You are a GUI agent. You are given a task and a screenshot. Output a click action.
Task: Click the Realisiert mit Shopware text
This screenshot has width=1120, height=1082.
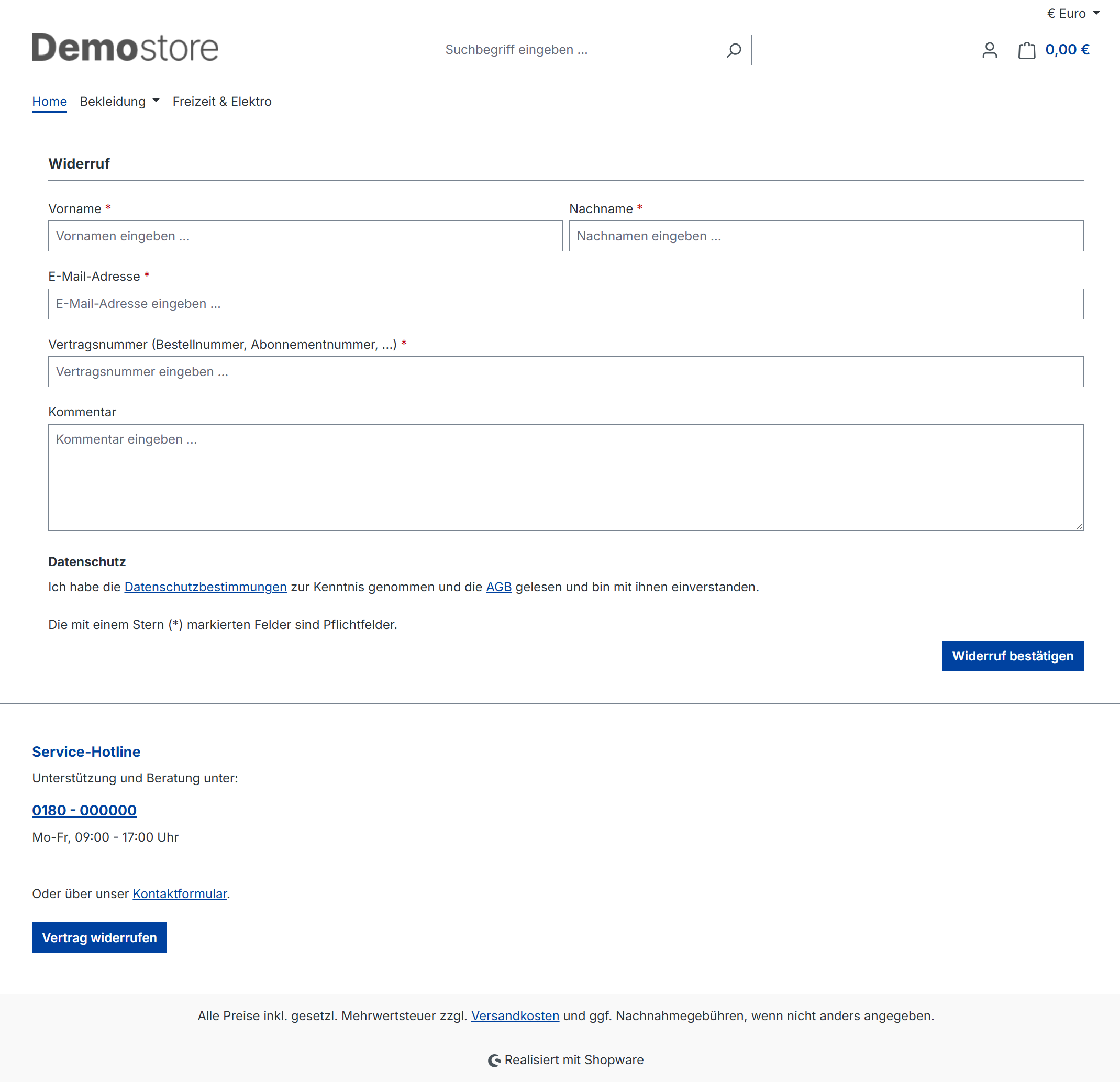tap(574, 1061)
